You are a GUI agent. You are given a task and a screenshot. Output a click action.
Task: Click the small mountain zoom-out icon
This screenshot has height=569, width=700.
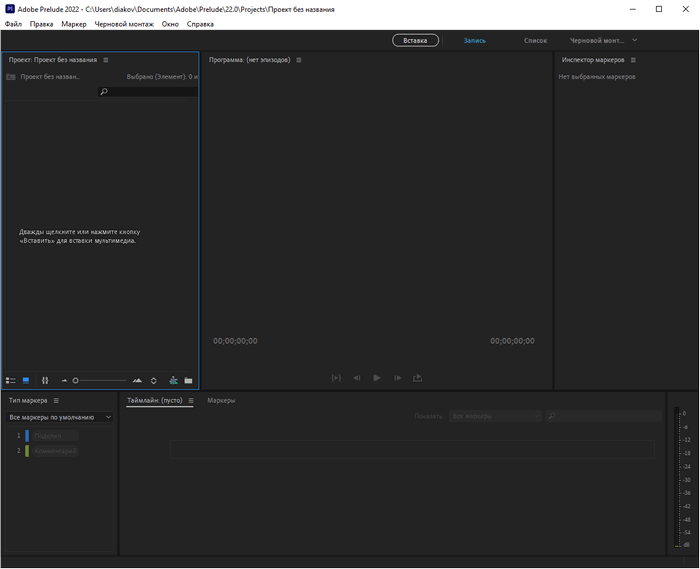65,380
